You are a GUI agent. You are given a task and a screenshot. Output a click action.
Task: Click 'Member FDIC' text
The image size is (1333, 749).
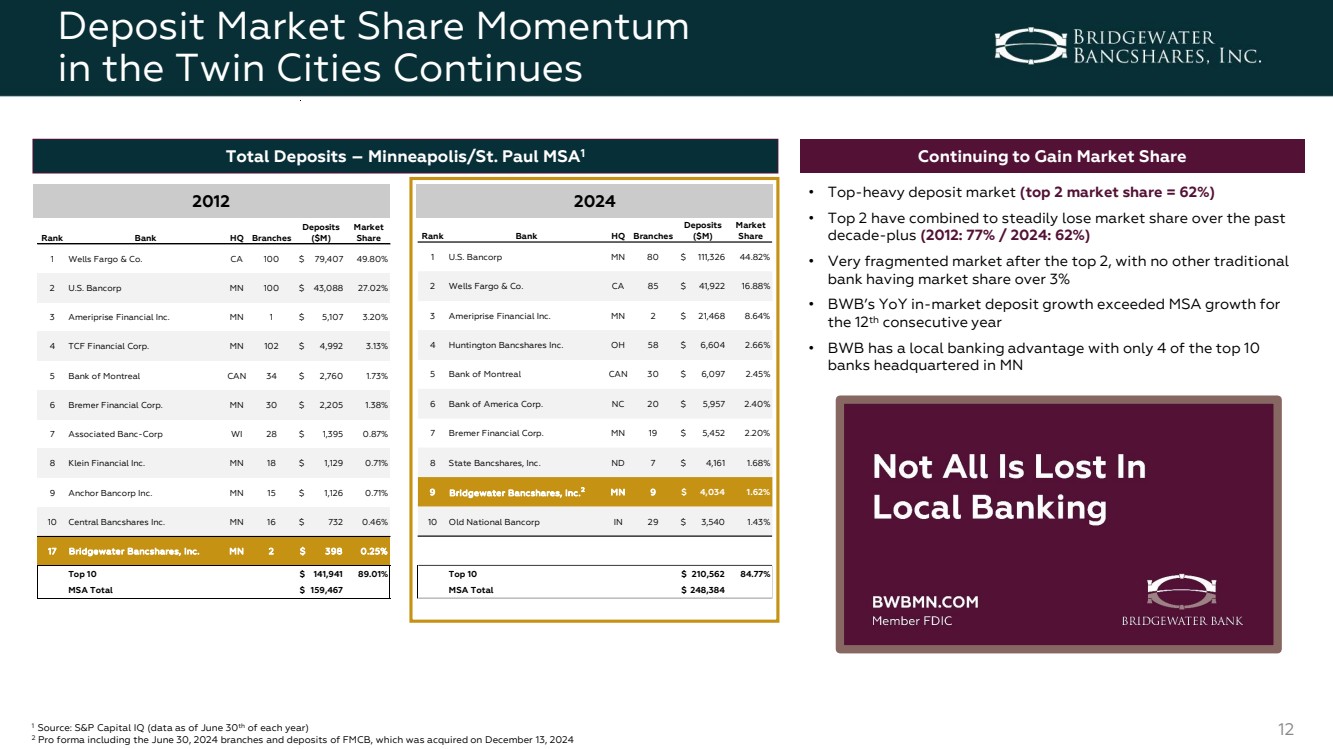[912, 621]
